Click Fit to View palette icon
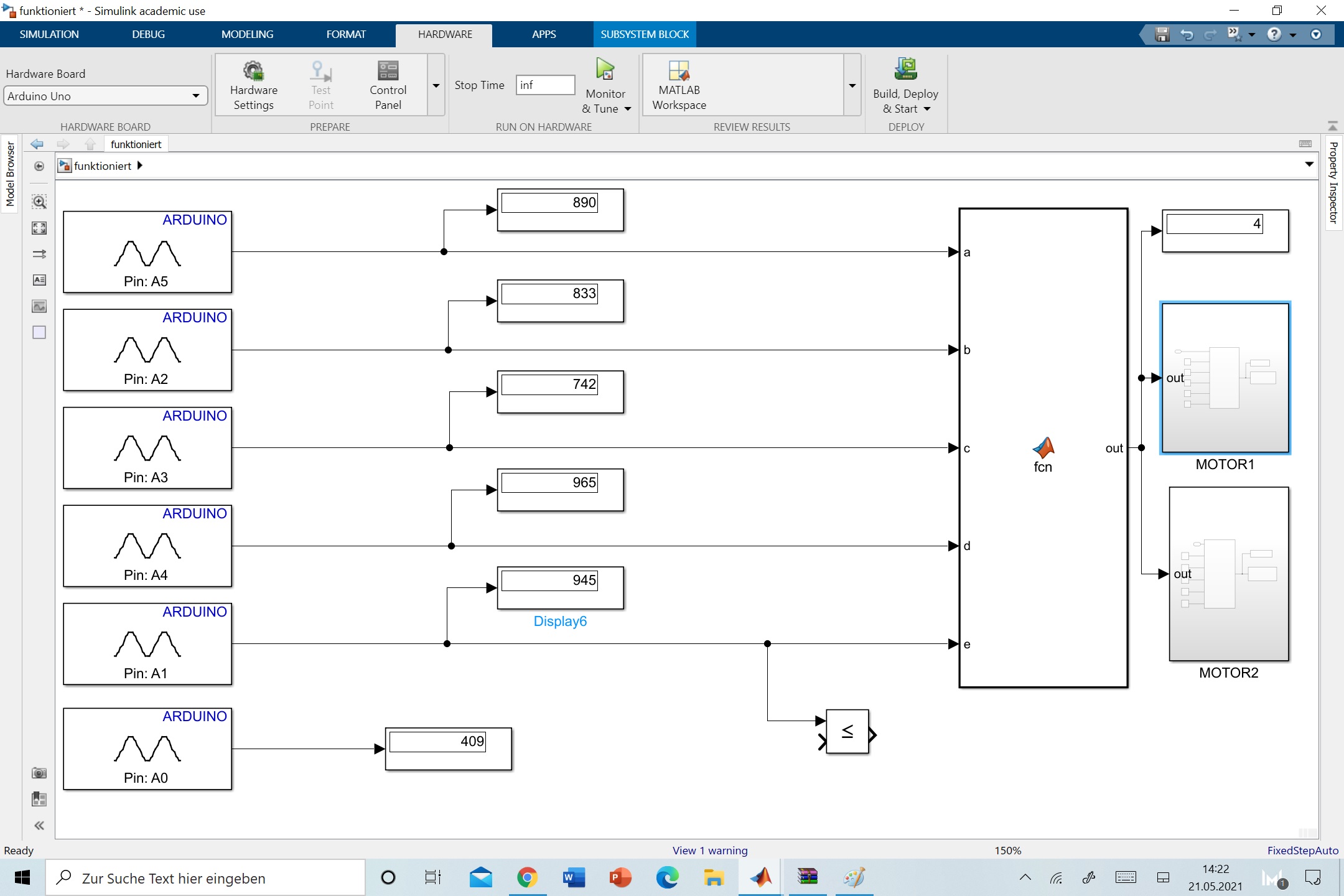Screen dimensions: 1344x896 pyautogui.click(x=39, y=228)
